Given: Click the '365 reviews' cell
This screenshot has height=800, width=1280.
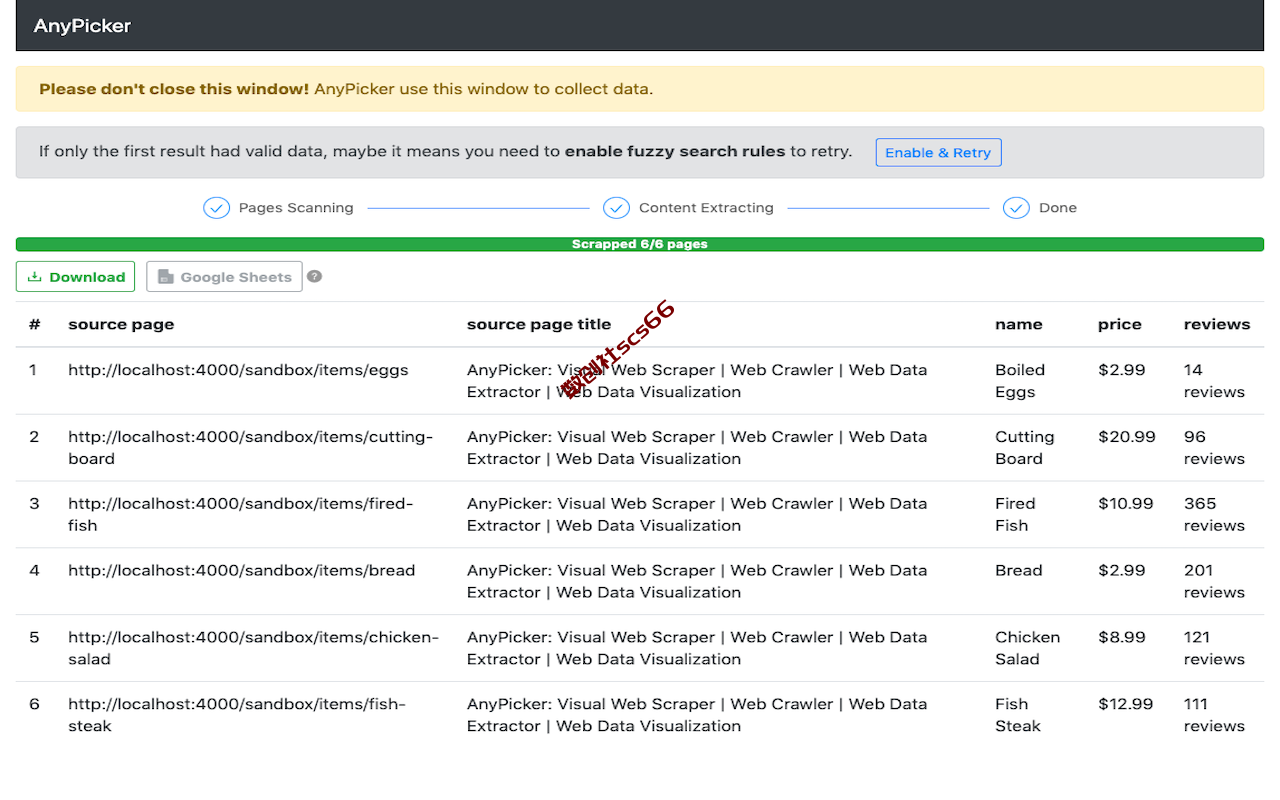Looking at the screenshot, I should tap(1214, 515).
